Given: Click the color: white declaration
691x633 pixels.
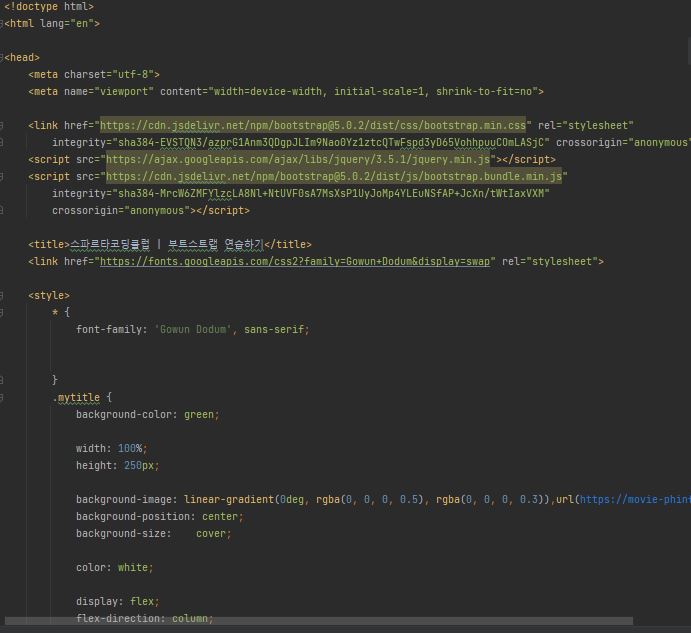Looking at the screenshot, I should click(x=115, y=567).
